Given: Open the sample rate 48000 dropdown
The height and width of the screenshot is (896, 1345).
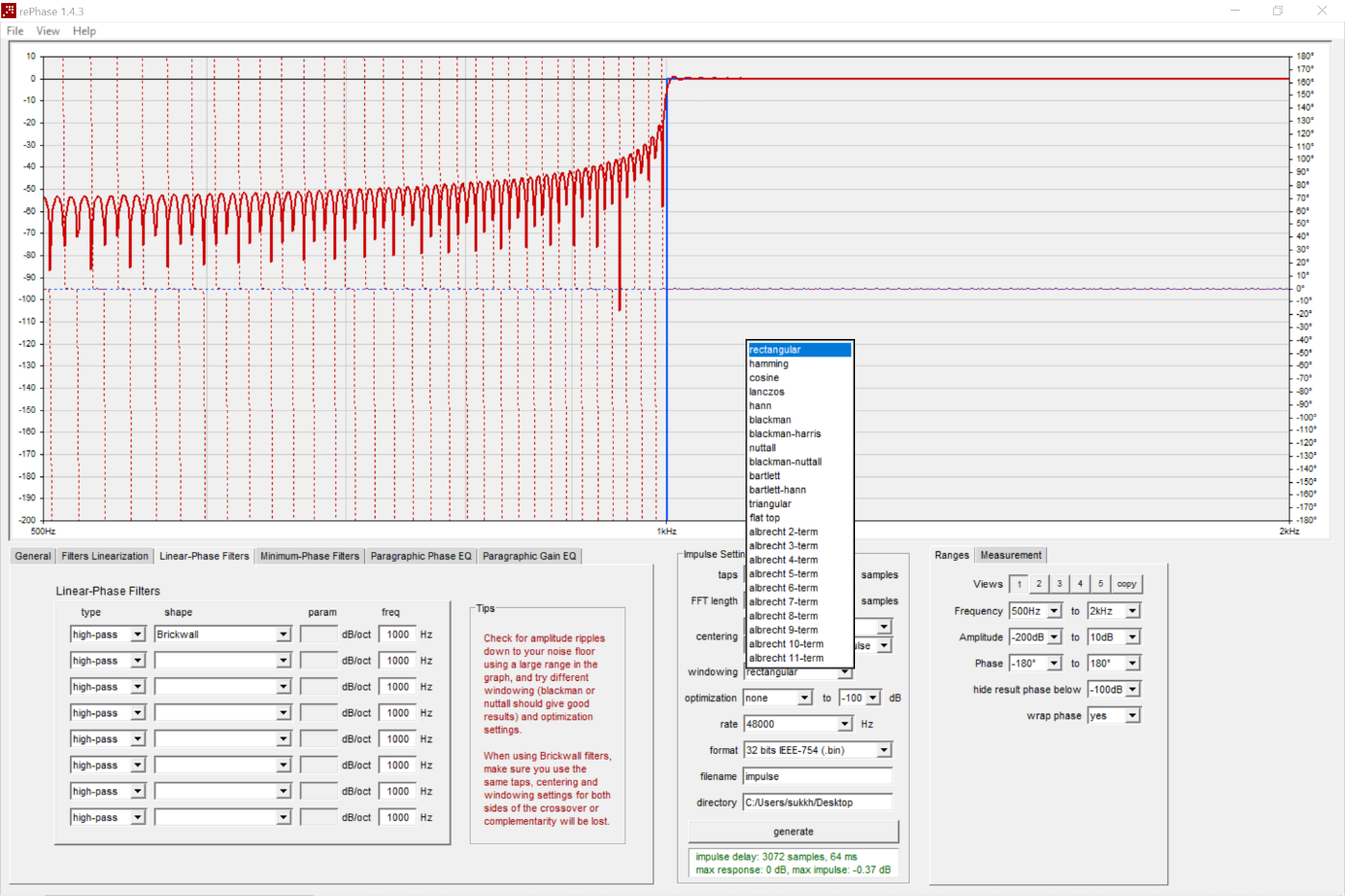Looking at the screenshot, I should point(844,724).
